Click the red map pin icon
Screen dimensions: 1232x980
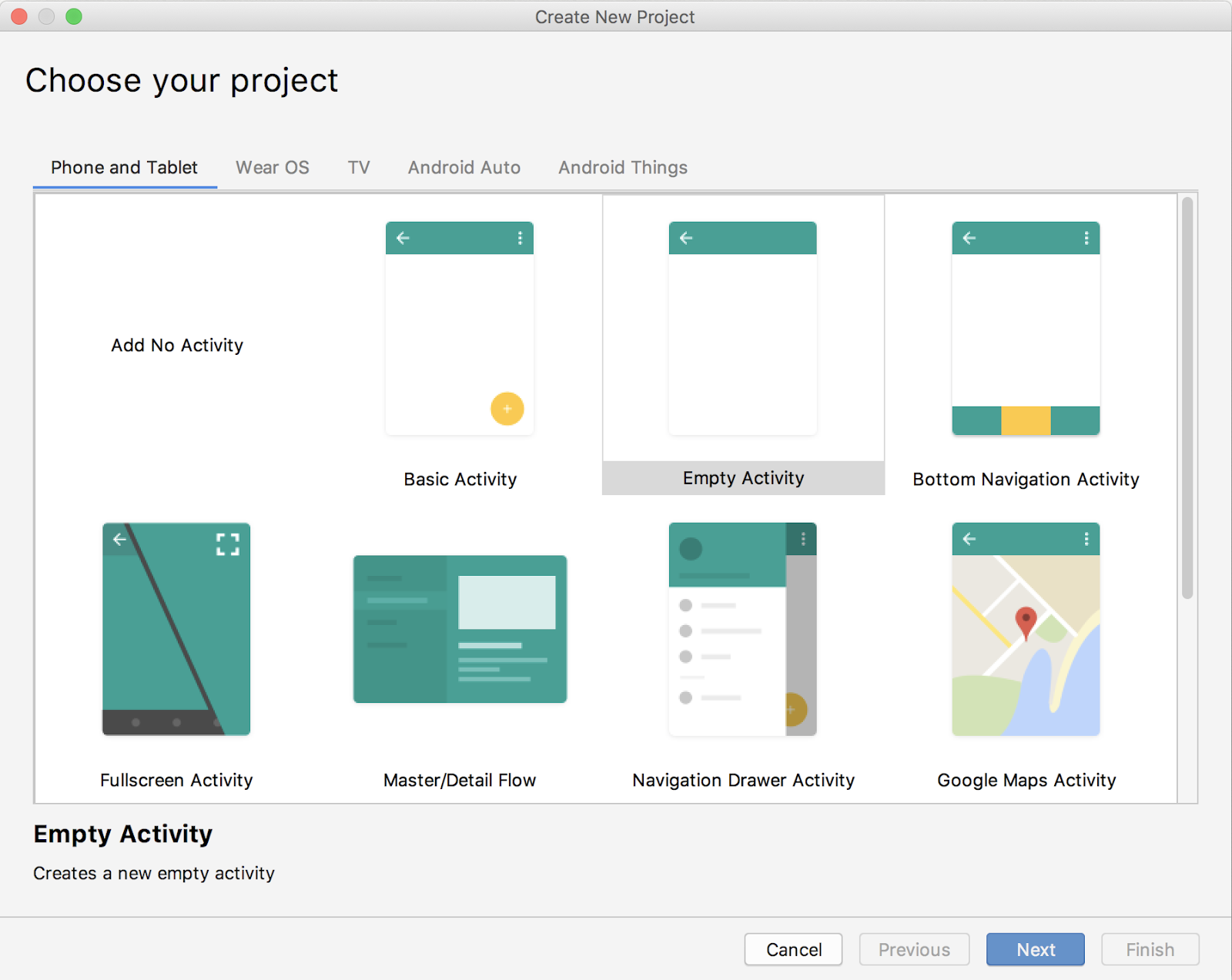(x=1026, y=621)
